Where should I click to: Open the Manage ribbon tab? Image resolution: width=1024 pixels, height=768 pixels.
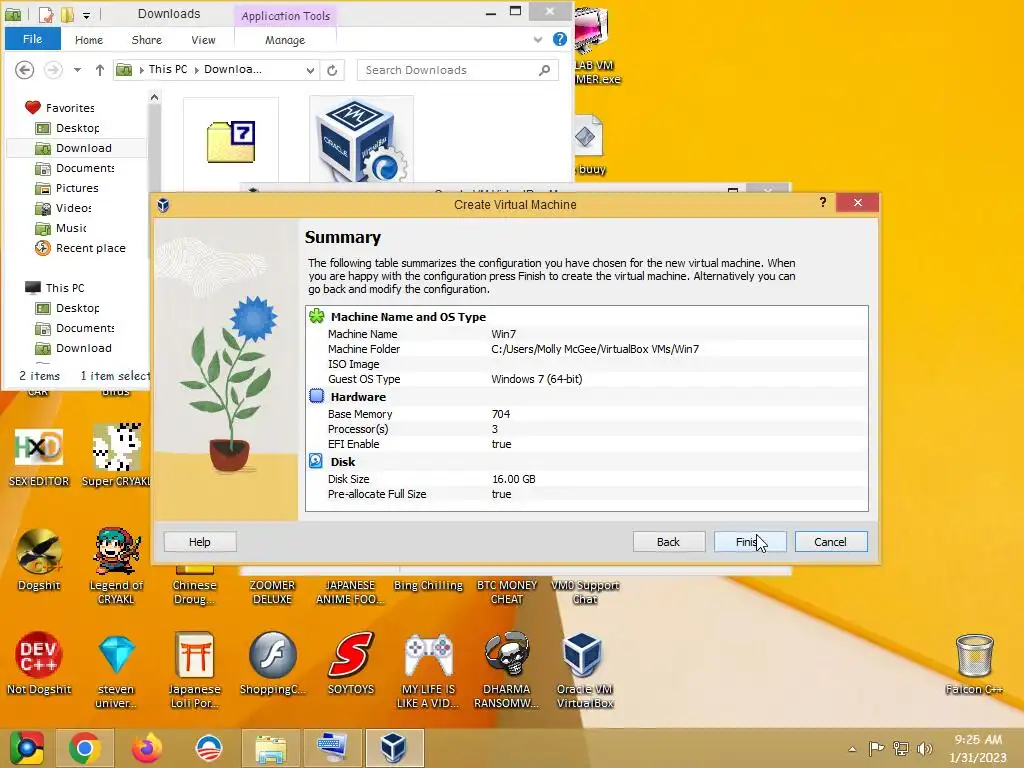tap(285, 40)
